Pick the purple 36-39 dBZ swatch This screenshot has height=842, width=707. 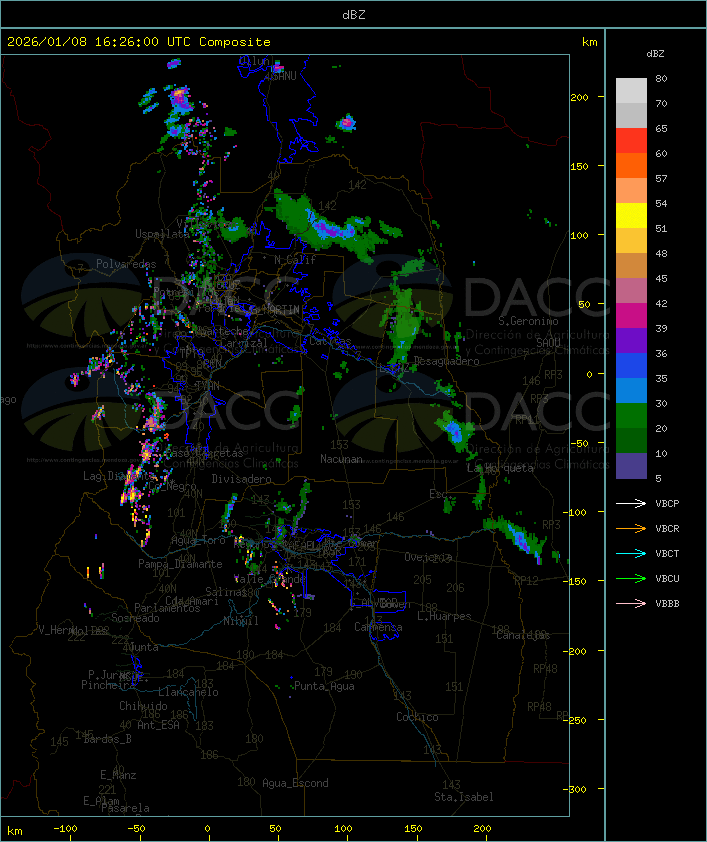pos(631,341)
